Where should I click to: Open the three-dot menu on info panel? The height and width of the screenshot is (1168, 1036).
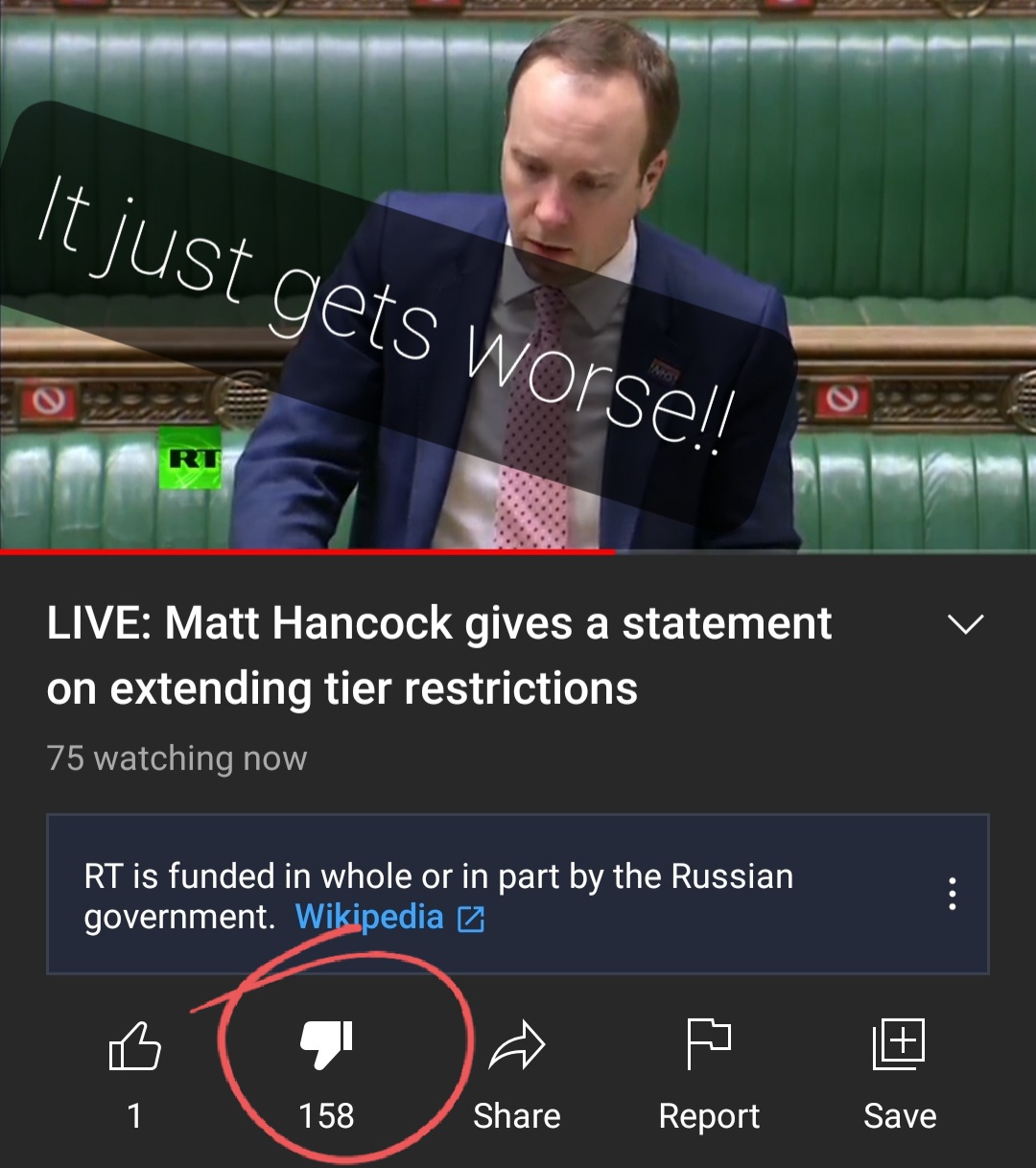(952, 894)
